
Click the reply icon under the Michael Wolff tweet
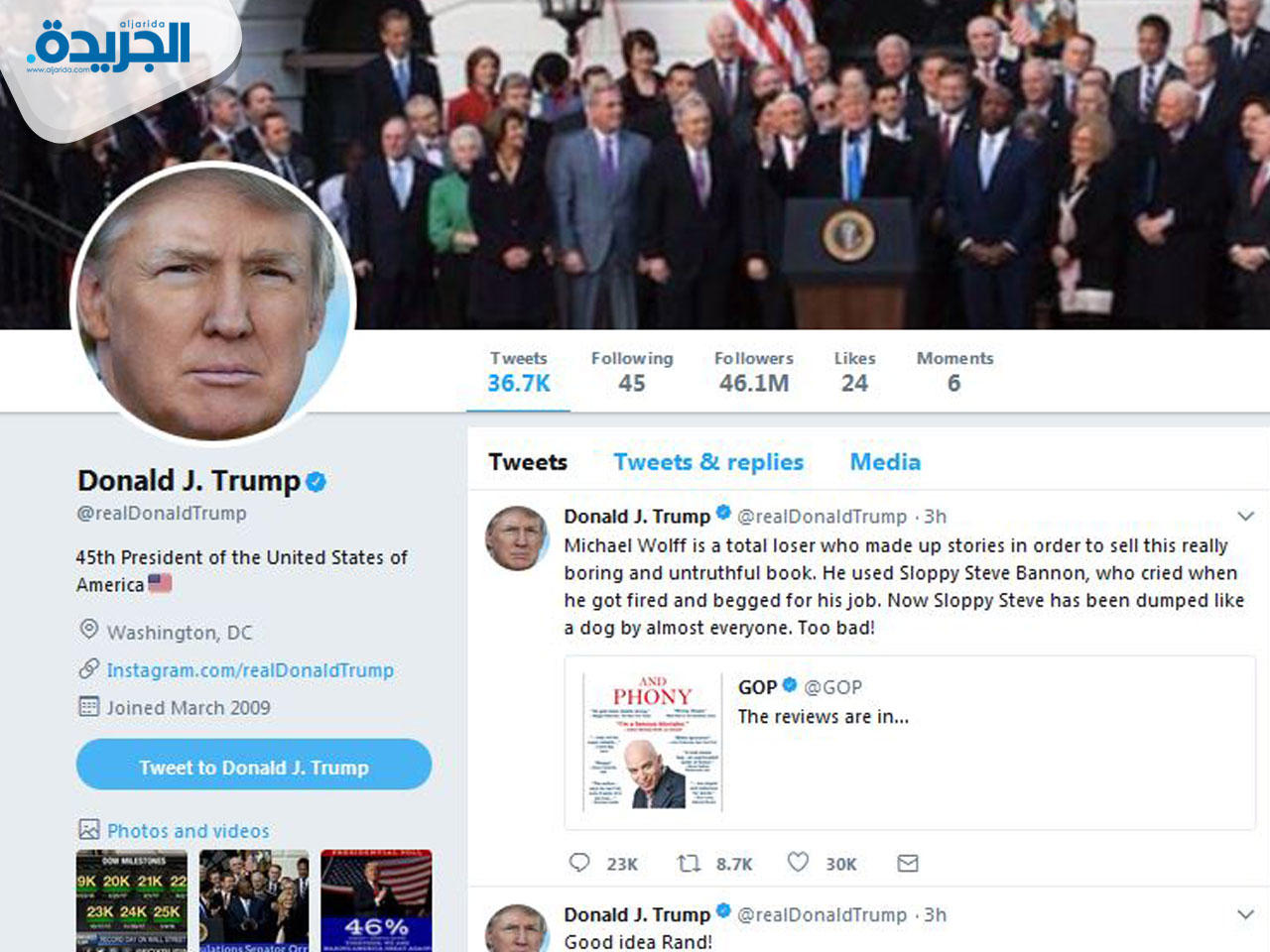click(x=579, y=863)
